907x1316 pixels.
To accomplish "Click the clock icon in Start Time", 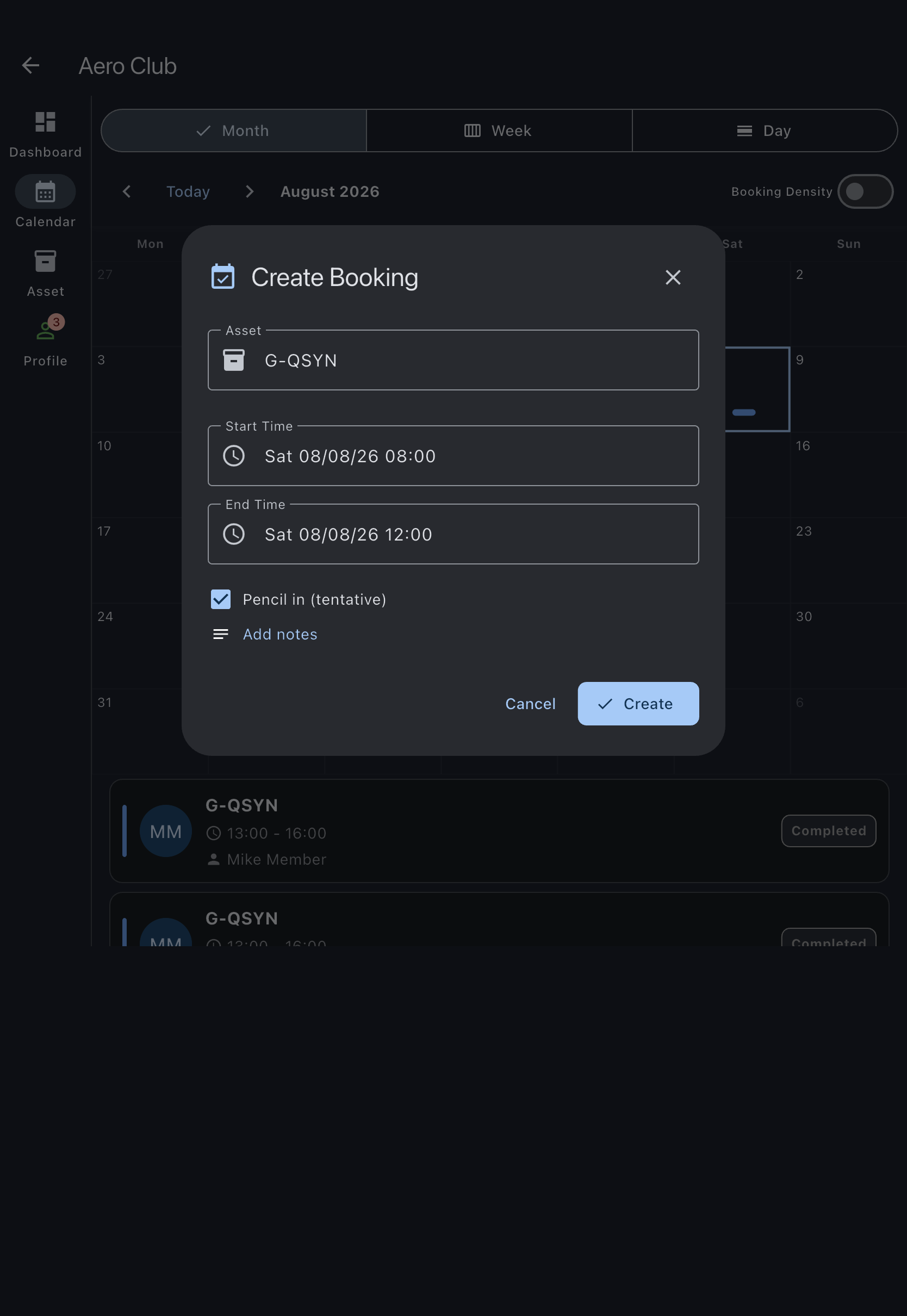I will click(x=234, y=456).
